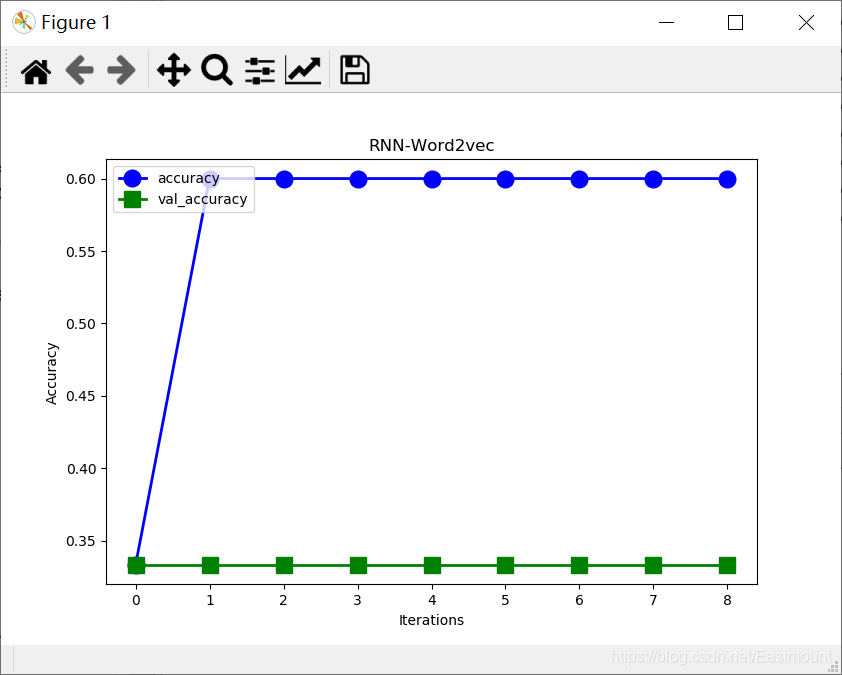Click the blue accuracy marker at iteration 4

click(432, 179)
